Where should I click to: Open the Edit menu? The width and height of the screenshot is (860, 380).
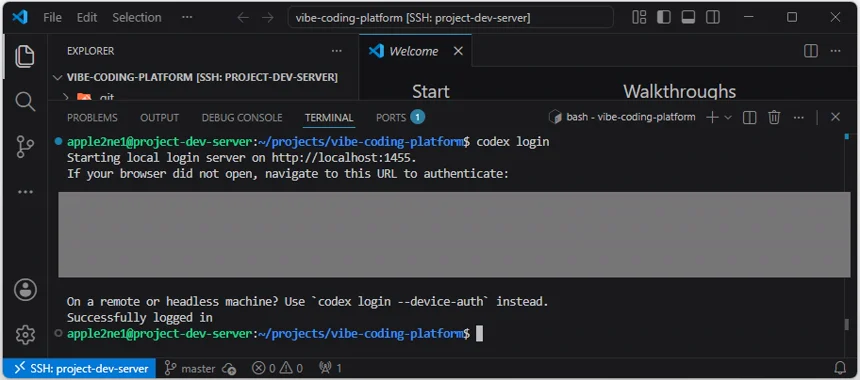click(87, 18)
